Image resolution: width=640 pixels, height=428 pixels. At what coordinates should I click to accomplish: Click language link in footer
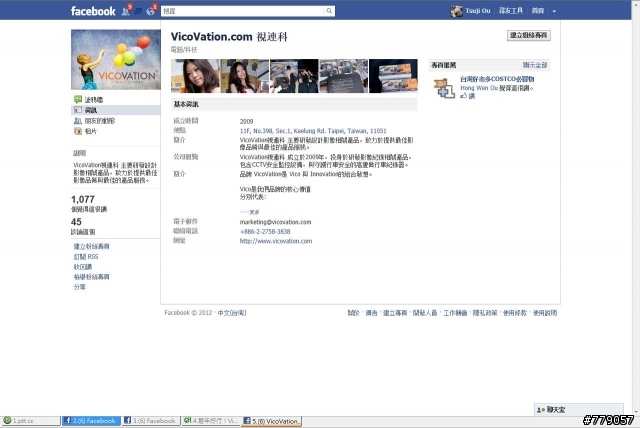point(232,313)
